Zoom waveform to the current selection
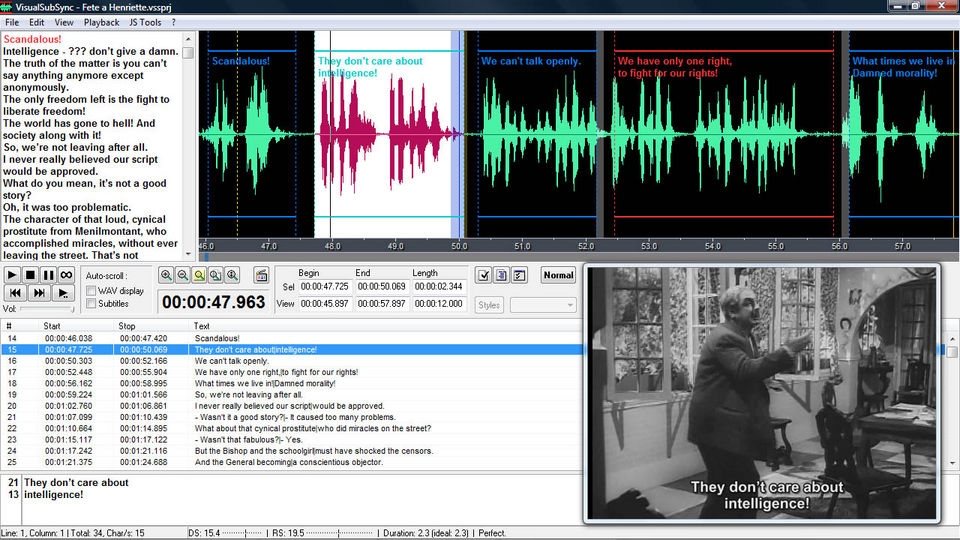Screen dimensions: 960x540 click(x=199, y=276)
